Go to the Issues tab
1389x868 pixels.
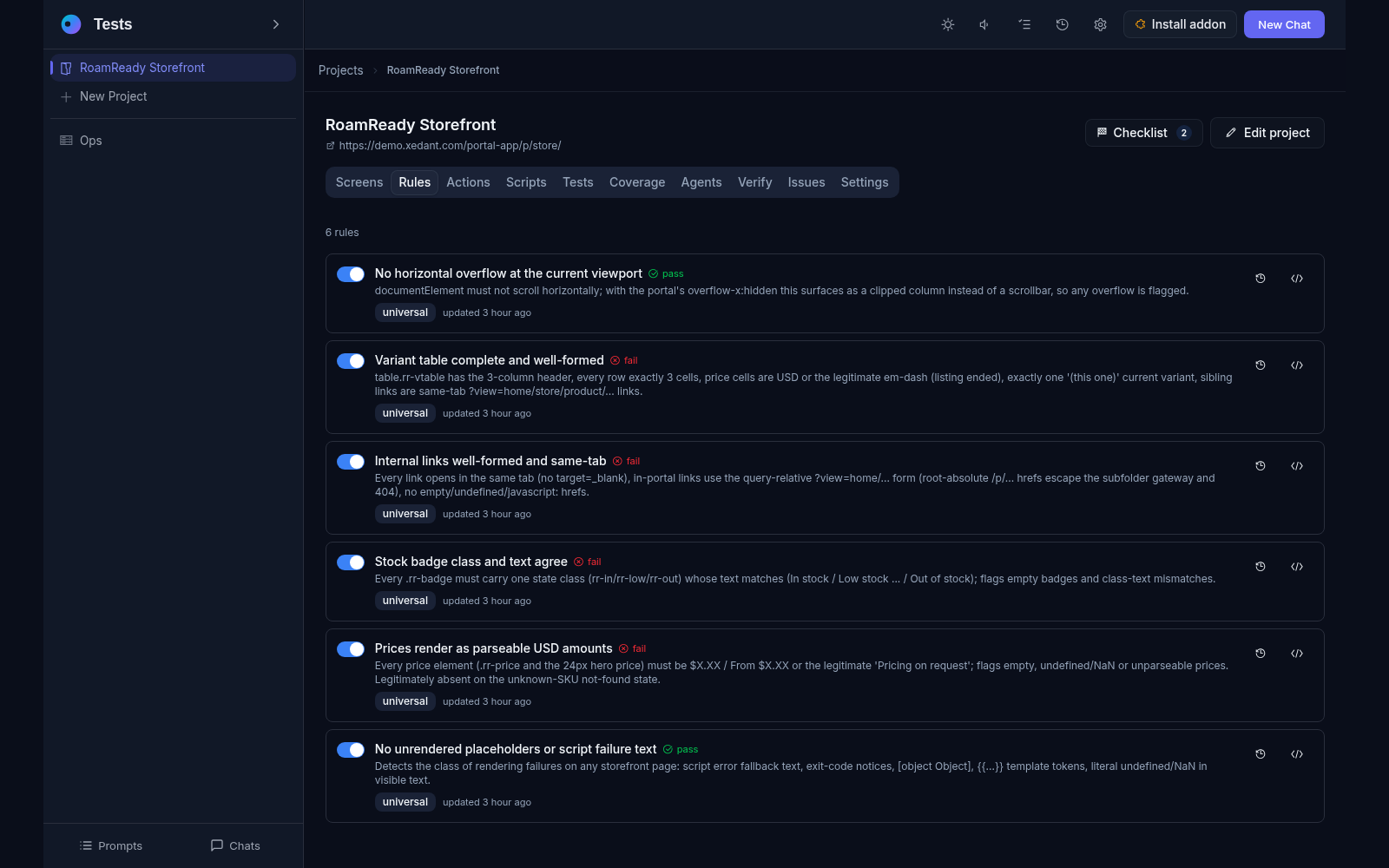pos(806,182)
